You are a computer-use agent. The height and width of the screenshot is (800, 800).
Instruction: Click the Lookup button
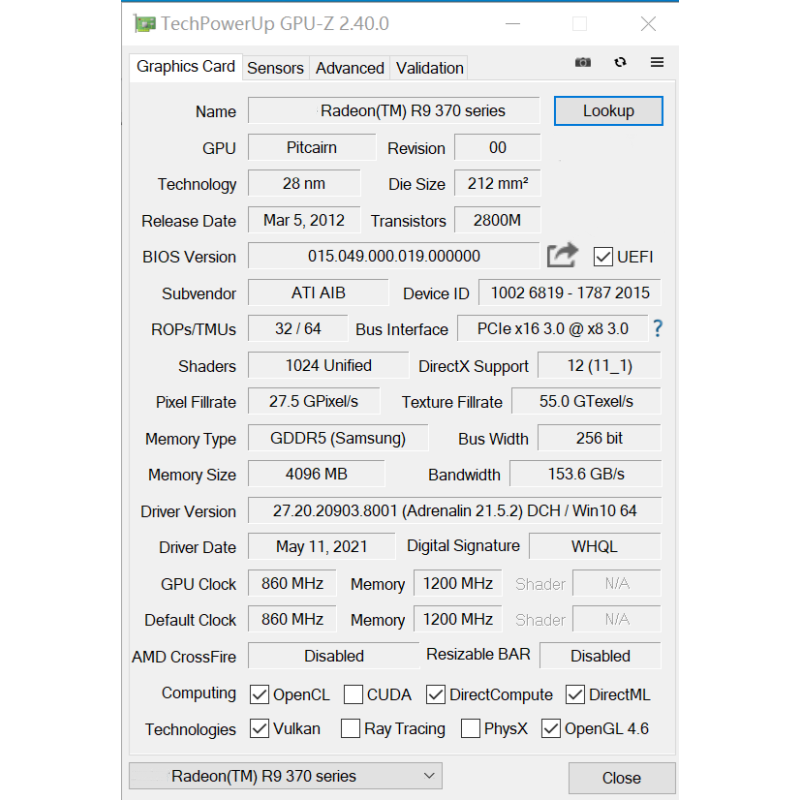(x=609, y=111)
